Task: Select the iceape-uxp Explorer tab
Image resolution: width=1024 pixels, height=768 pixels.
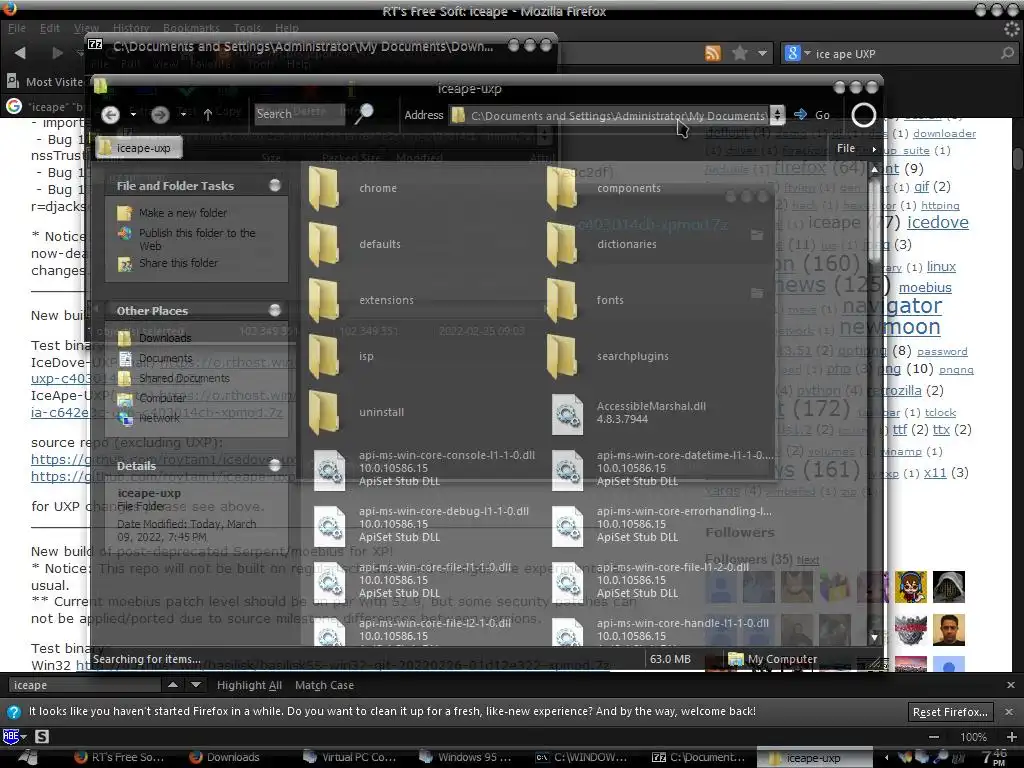Action: [139, 148]
